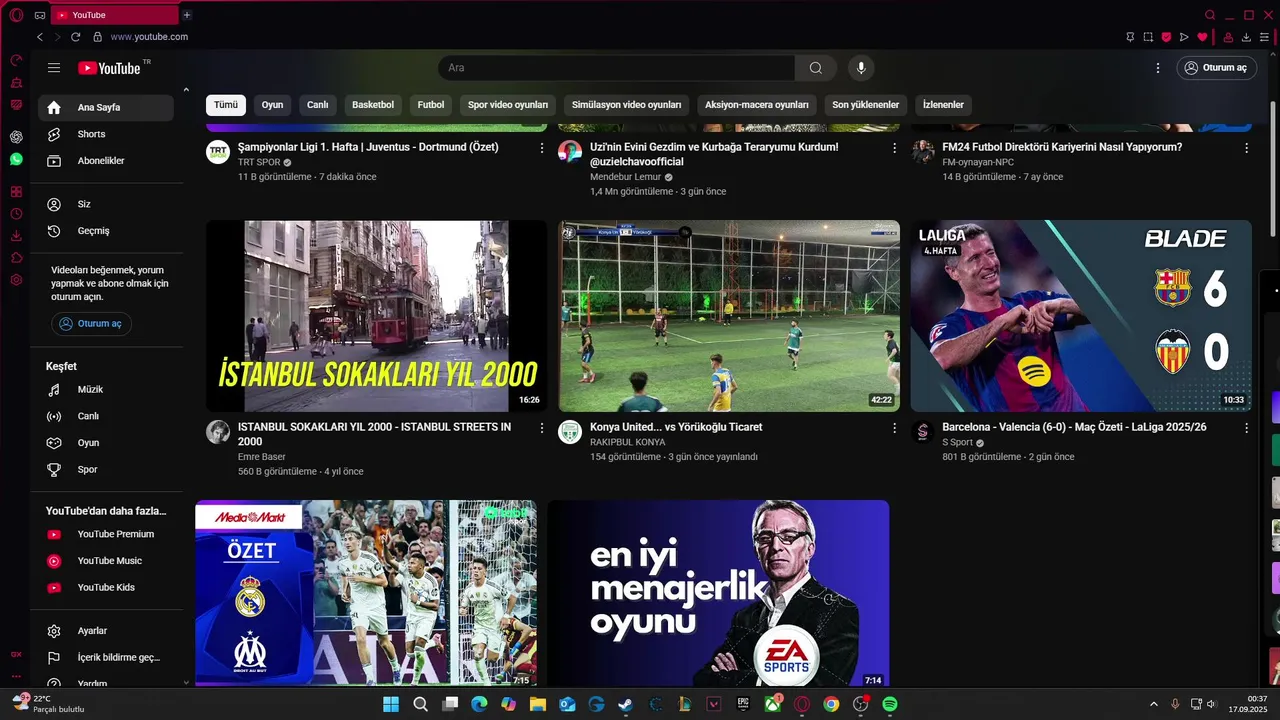1280x720 pixels.
Task: Click Oturum aç button at top right
Action: pyautogui.click(x=1216, y=68)
